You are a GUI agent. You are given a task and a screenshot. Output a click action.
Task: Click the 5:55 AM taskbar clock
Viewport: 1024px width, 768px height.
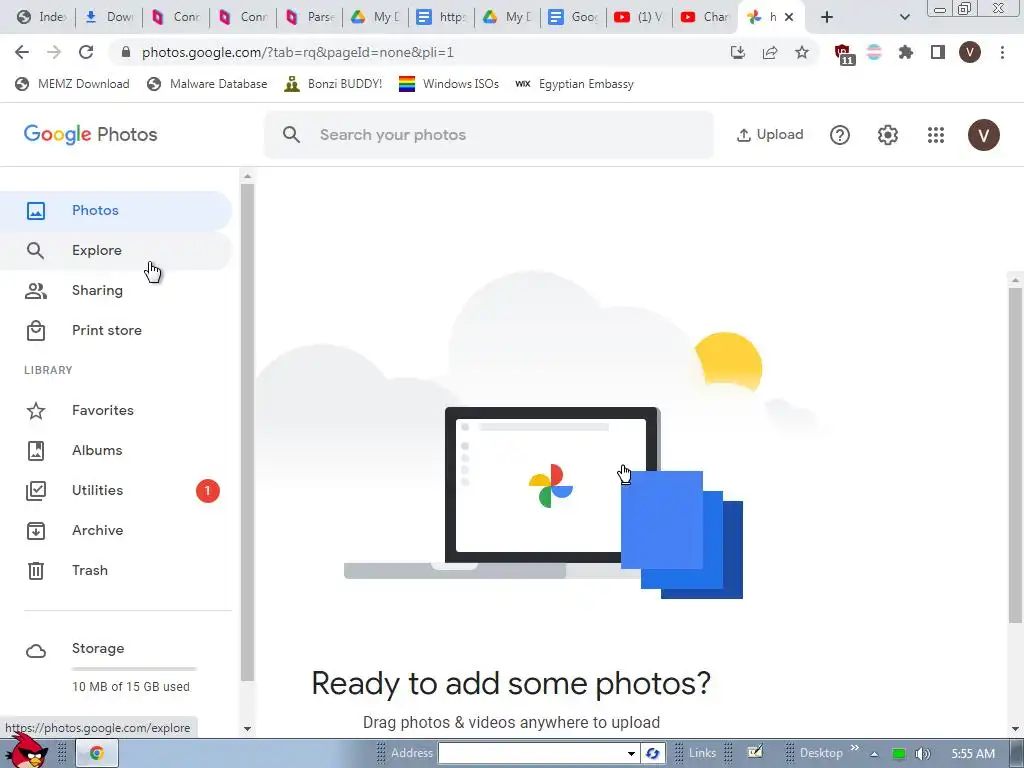973,754
